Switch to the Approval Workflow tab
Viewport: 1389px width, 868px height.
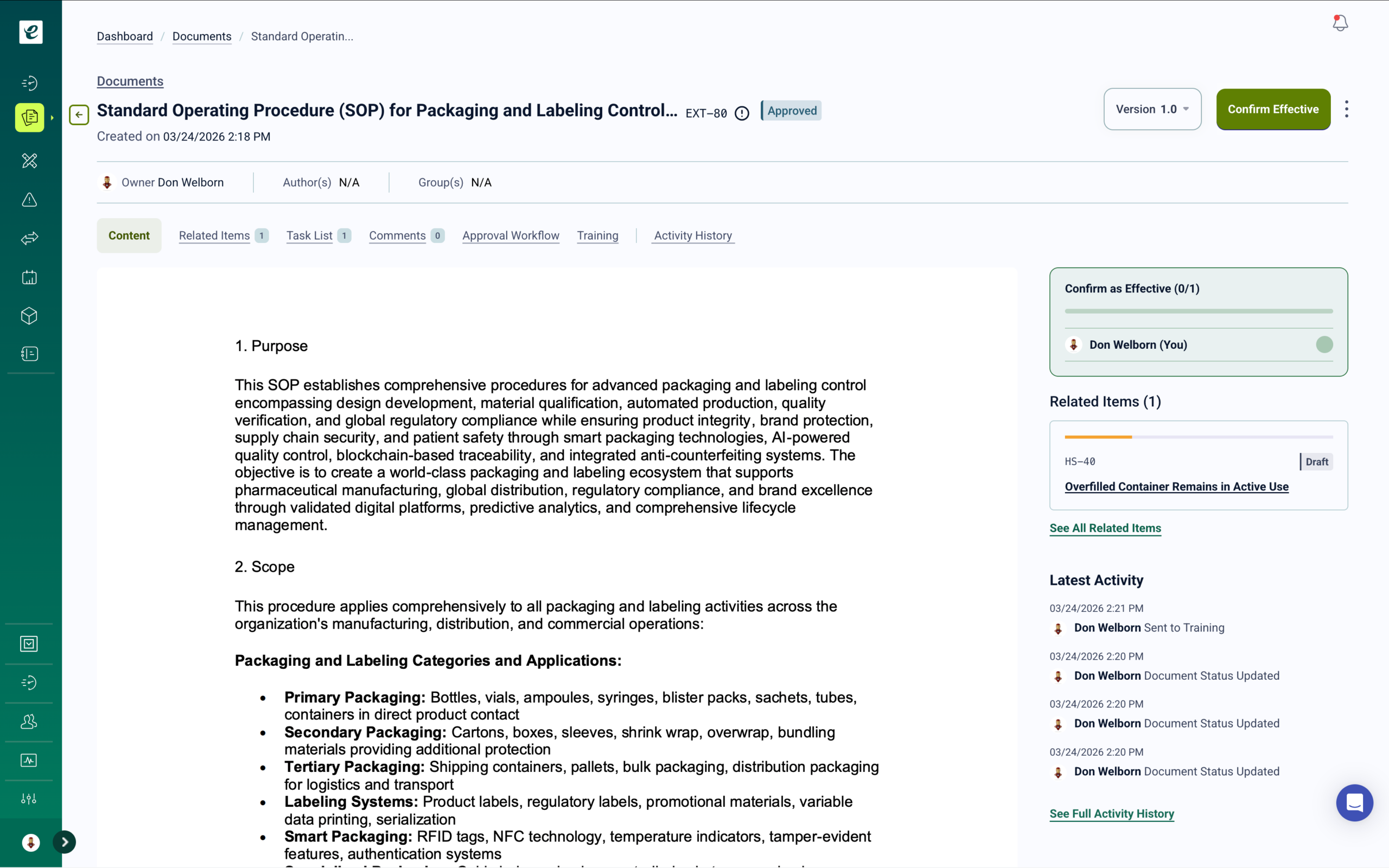(510, 235)
